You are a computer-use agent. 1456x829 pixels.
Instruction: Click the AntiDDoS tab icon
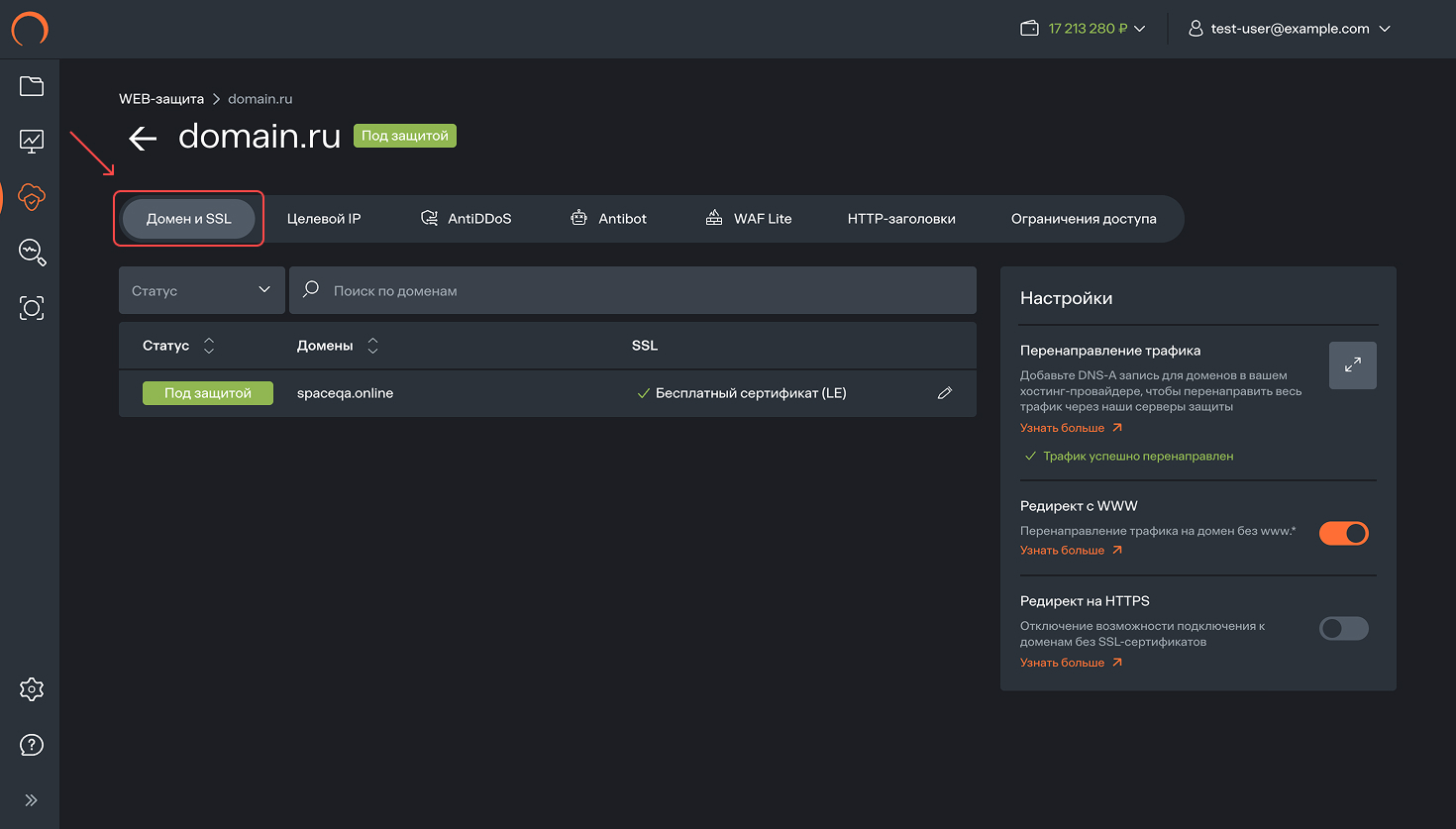pyautogui.click(x=429, y=218)
